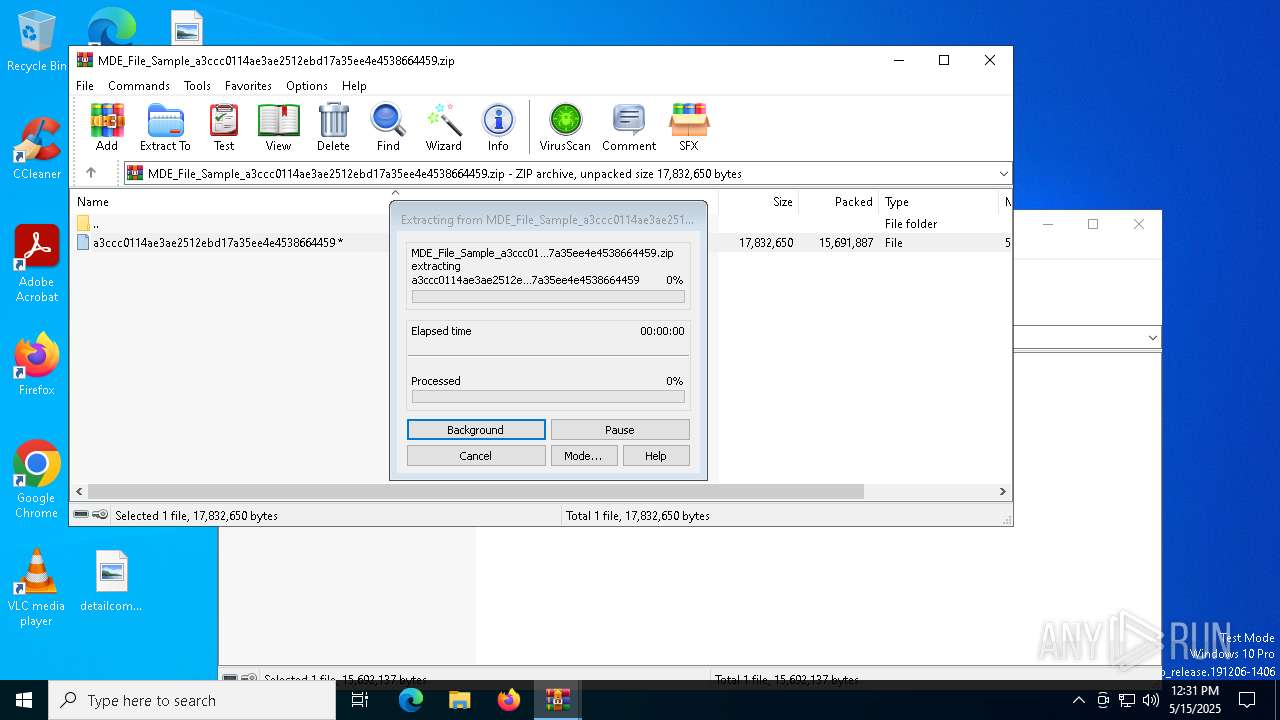This screenshot has width=1280, height=720.
Task: Open the File menu
Action: [x=85, y=86]
